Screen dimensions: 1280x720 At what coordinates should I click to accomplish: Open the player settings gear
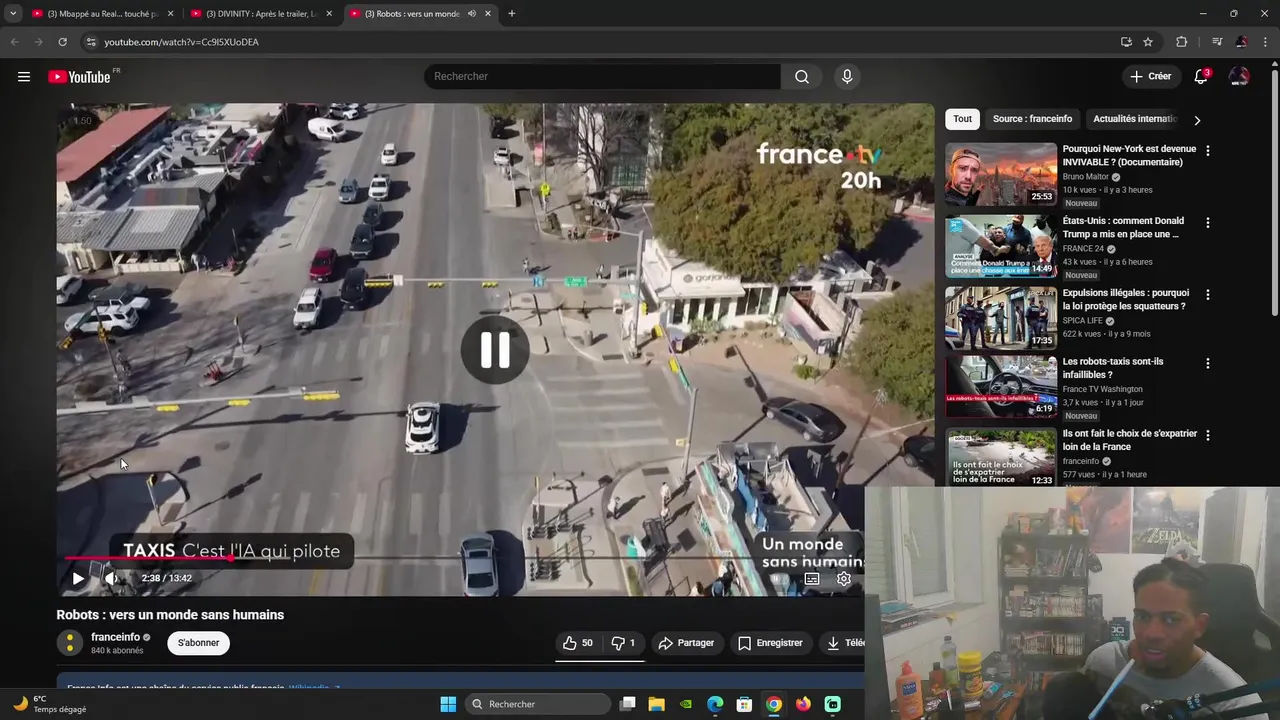[844, 579]
